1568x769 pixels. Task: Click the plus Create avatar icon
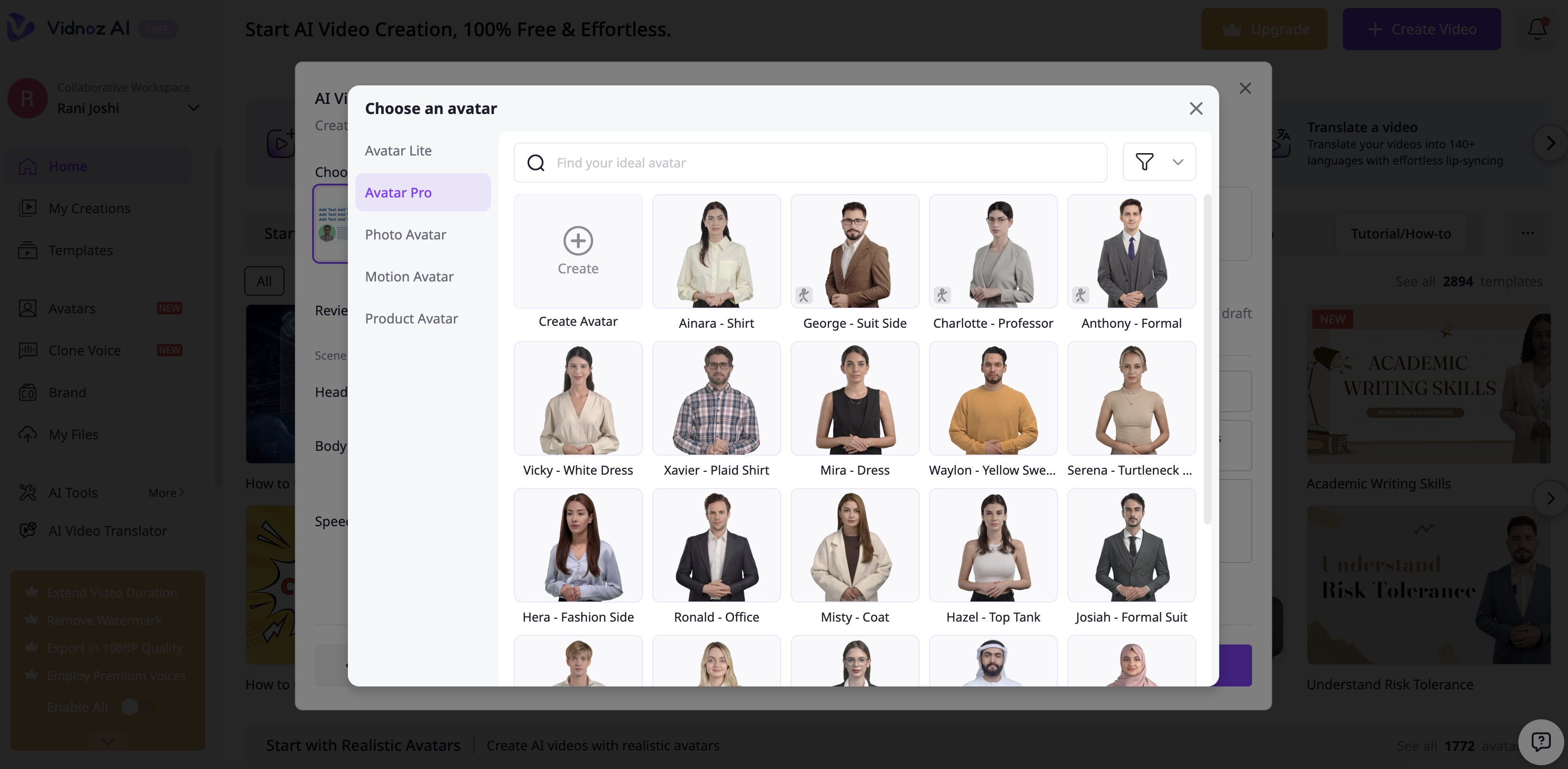pos(578,241)
